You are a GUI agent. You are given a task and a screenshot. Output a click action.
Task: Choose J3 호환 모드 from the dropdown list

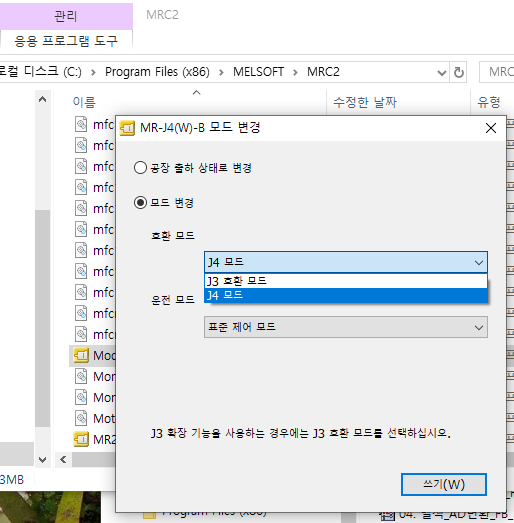tap(346, 281)
